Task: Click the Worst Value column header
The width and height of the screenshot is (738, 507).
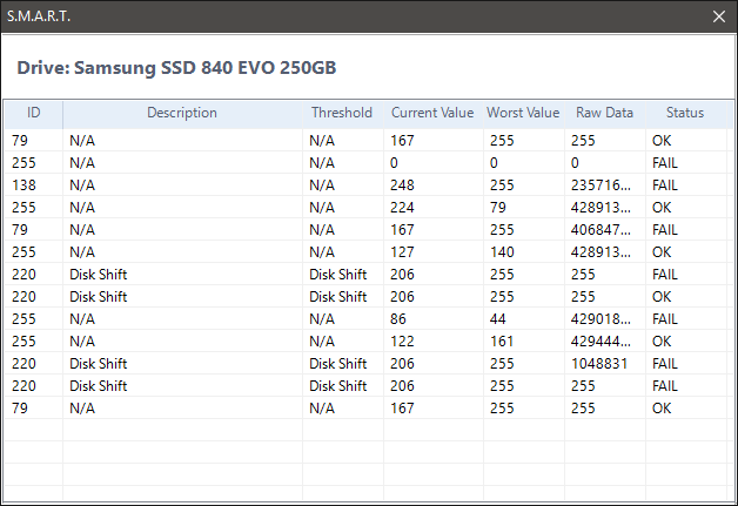Action: pyautogui.click(x=523, y=113)
